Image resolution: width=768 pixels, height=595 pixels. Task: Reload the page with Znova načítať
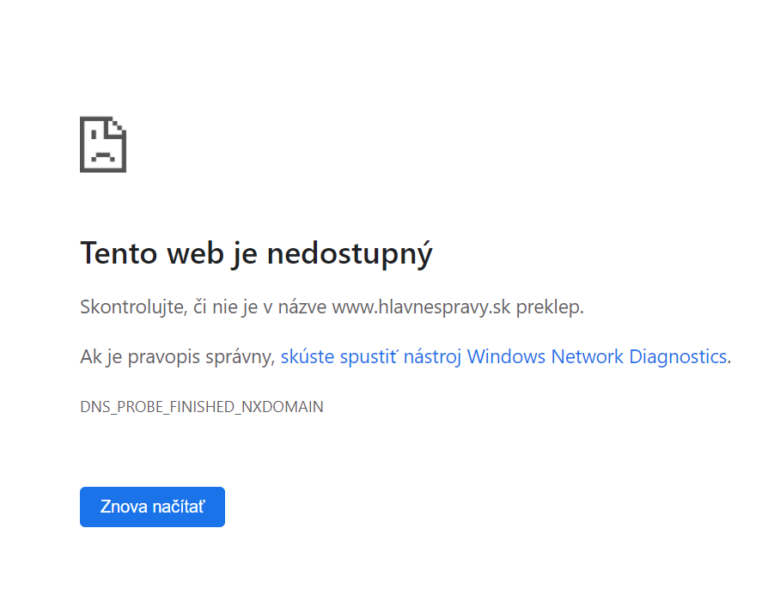152,507
